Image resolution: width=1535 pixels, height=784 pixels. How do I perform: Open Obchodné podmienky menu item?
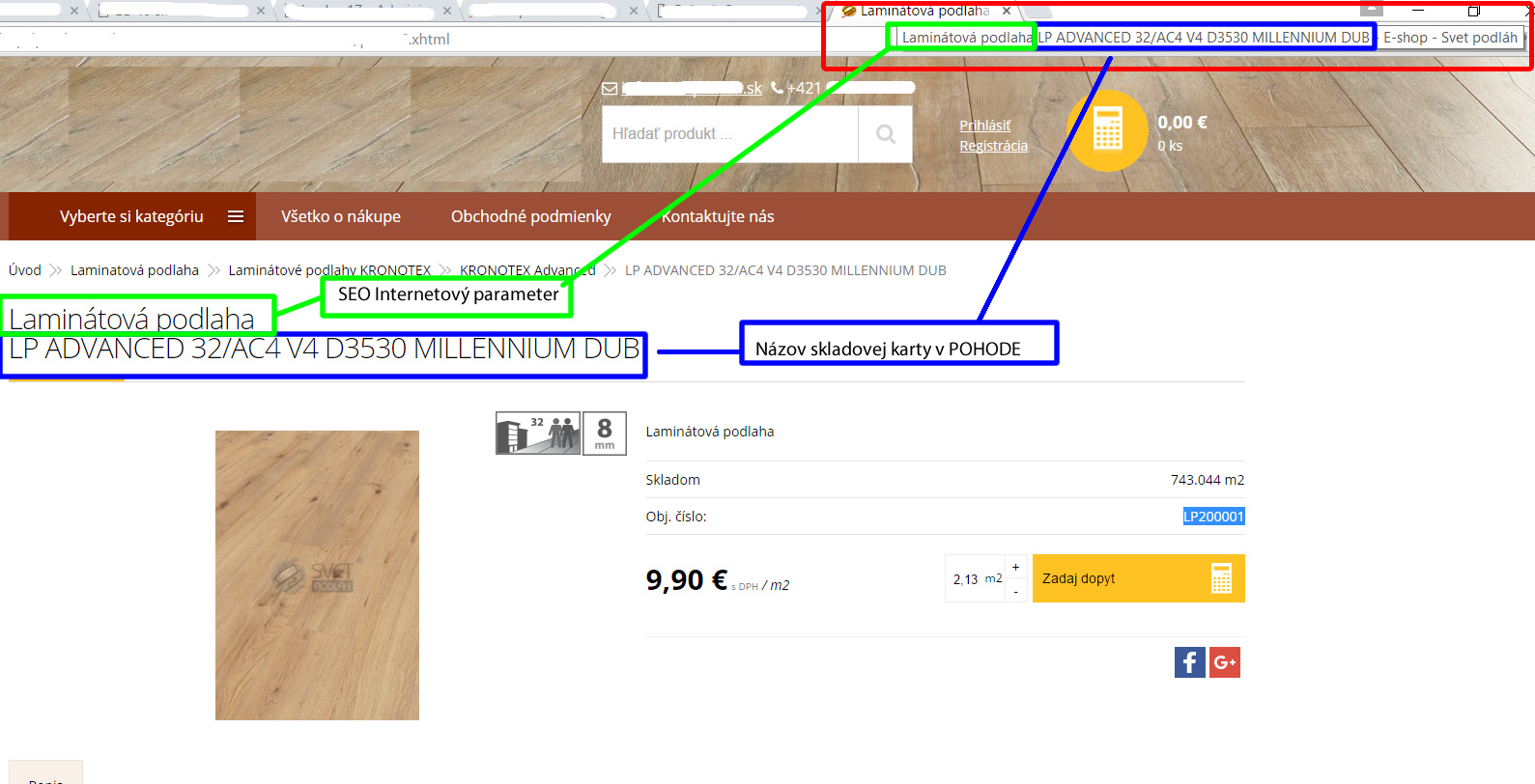pyautogui.click(x=531, y=216)
